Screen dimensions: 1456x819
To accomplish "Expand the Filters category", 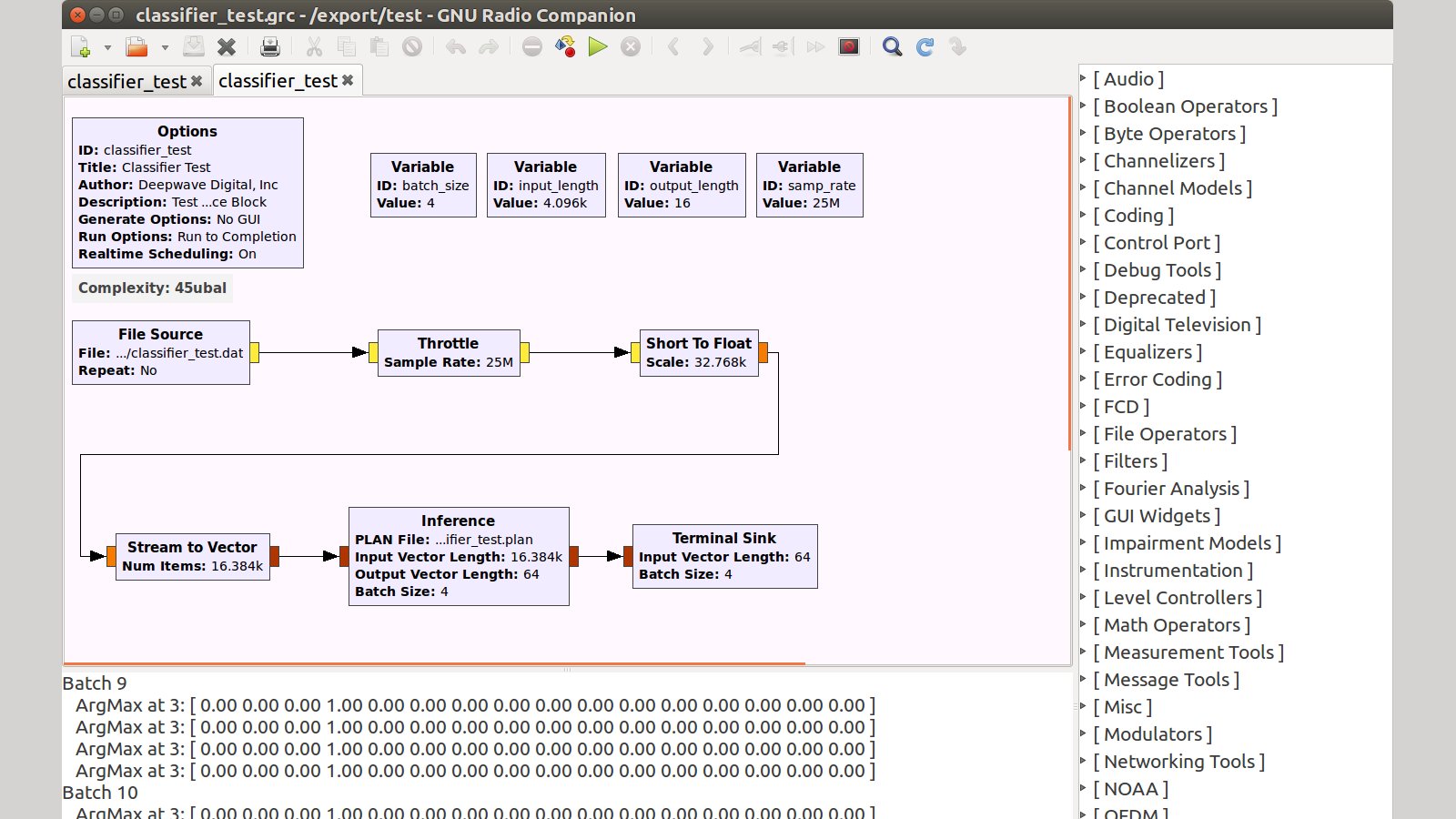I will click(1083, 460).
